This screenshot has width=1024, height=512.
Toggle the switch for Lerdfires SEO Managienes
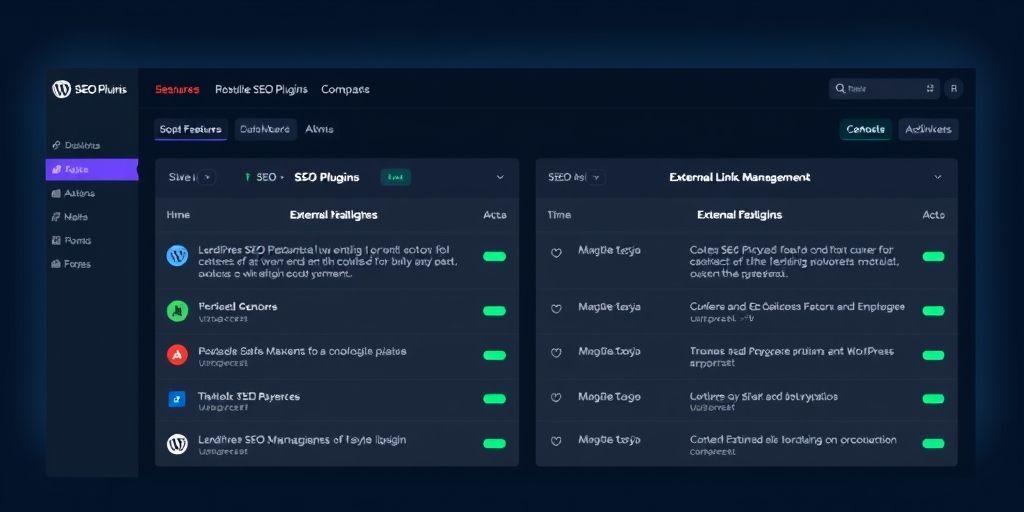pyautogui.click(x=494, y=443)
